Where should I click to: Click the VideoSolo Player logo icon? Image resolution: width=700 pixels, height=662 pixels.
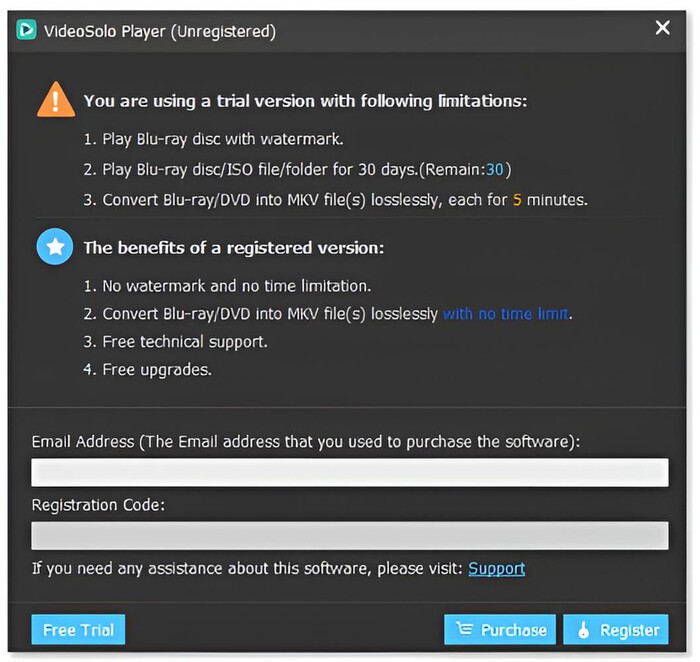(25, 31)
